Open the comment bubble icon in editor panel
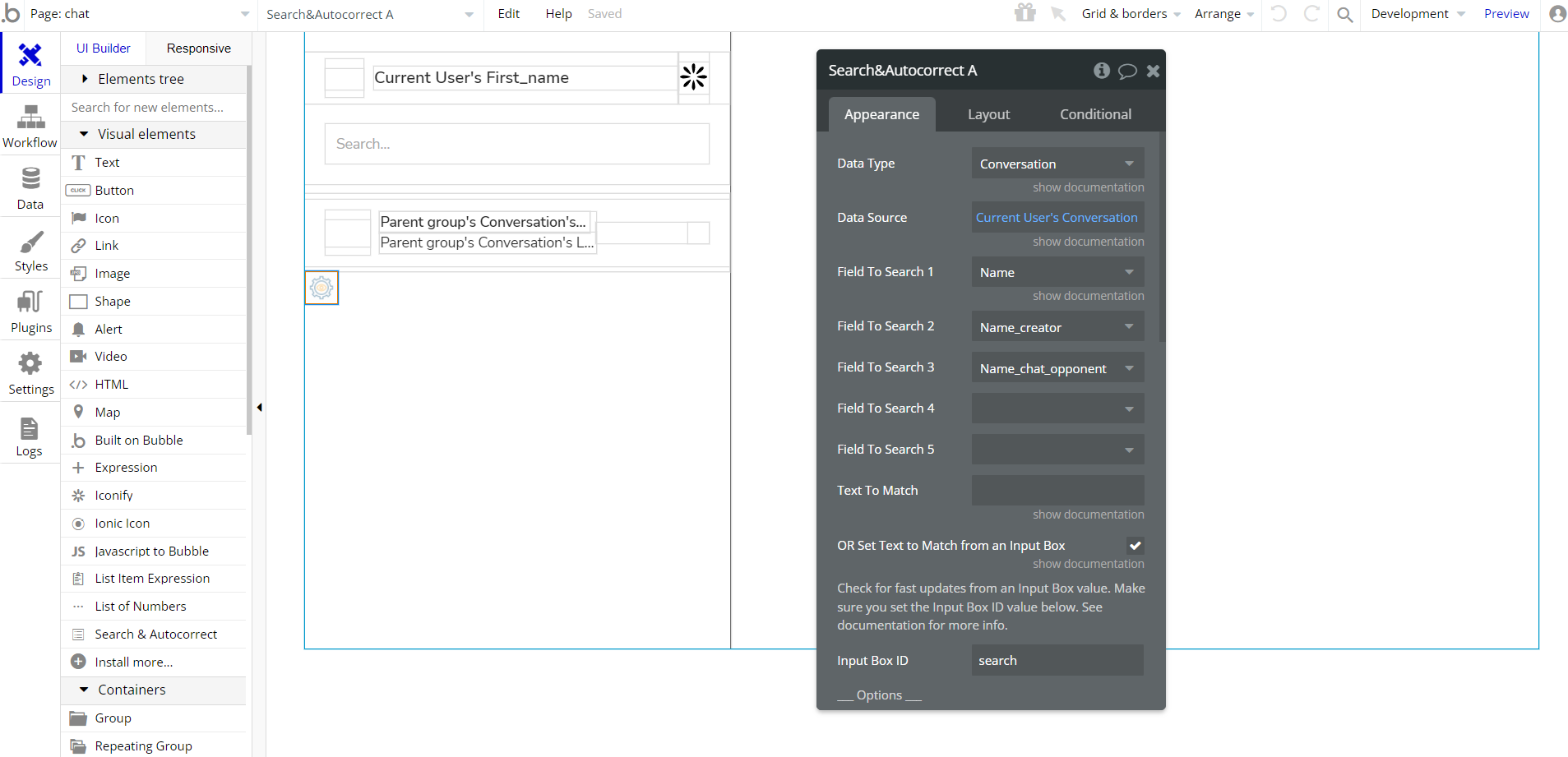This screenshot has height=757, width=1568. 1127,71
